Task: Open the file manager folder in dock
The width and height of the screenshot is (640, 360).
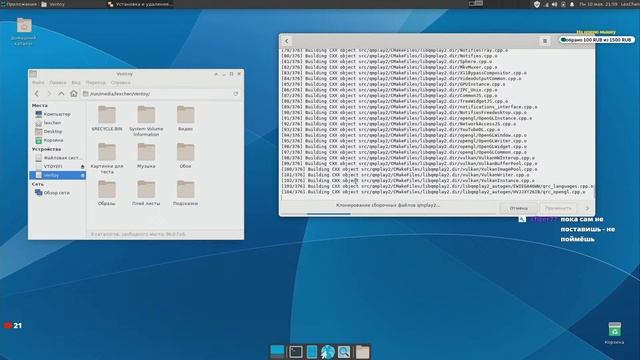Action: (362, 351)
